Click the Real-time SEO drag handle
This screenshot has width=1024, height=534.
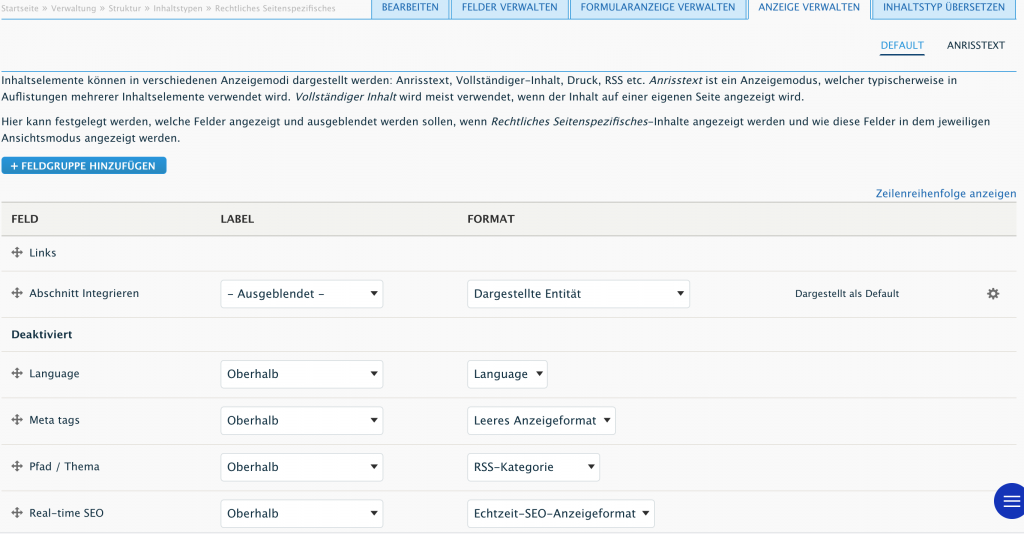tap(17, 513)
